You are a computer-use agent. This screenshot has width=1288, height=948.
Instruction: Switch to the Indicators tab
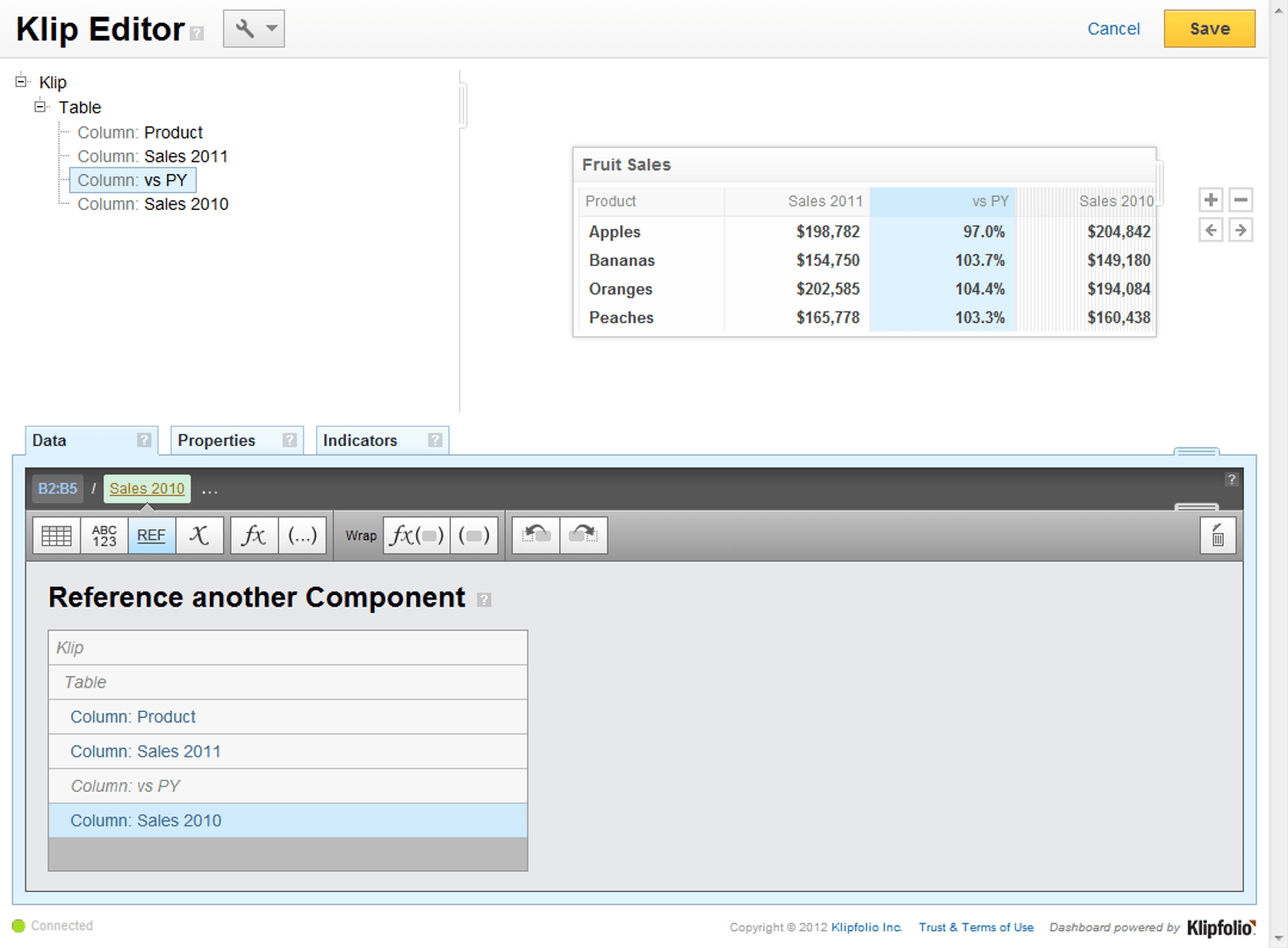(x=382, y=441)
